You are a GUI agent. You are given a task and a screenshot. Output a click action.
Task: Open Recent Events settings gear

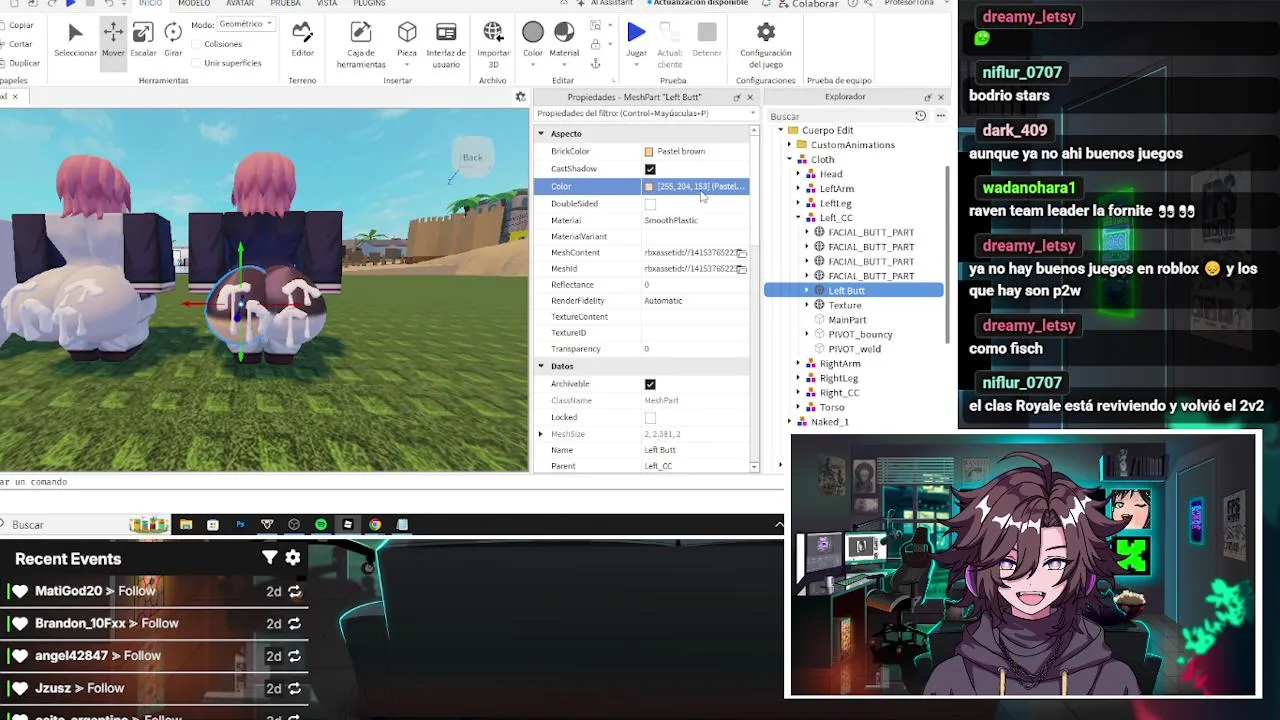coord(292,558)
